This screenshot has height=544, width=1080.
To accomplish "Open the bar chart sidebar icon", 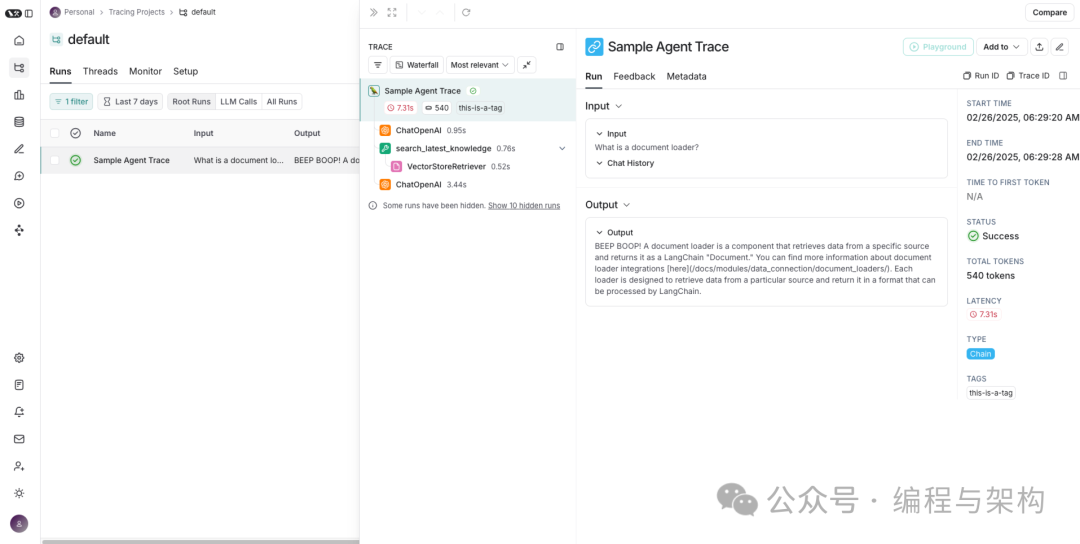I will coord(19,95).
